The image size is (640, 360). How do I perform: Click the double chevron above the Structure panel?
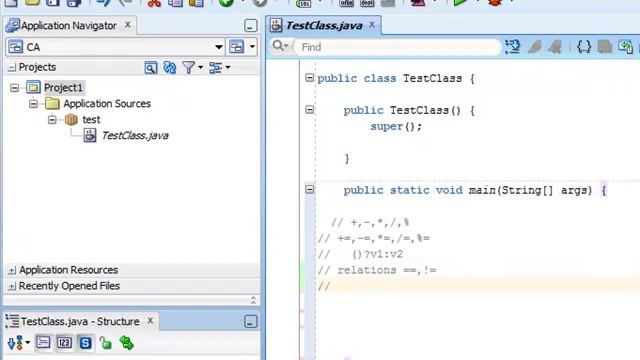coord(253,300)
